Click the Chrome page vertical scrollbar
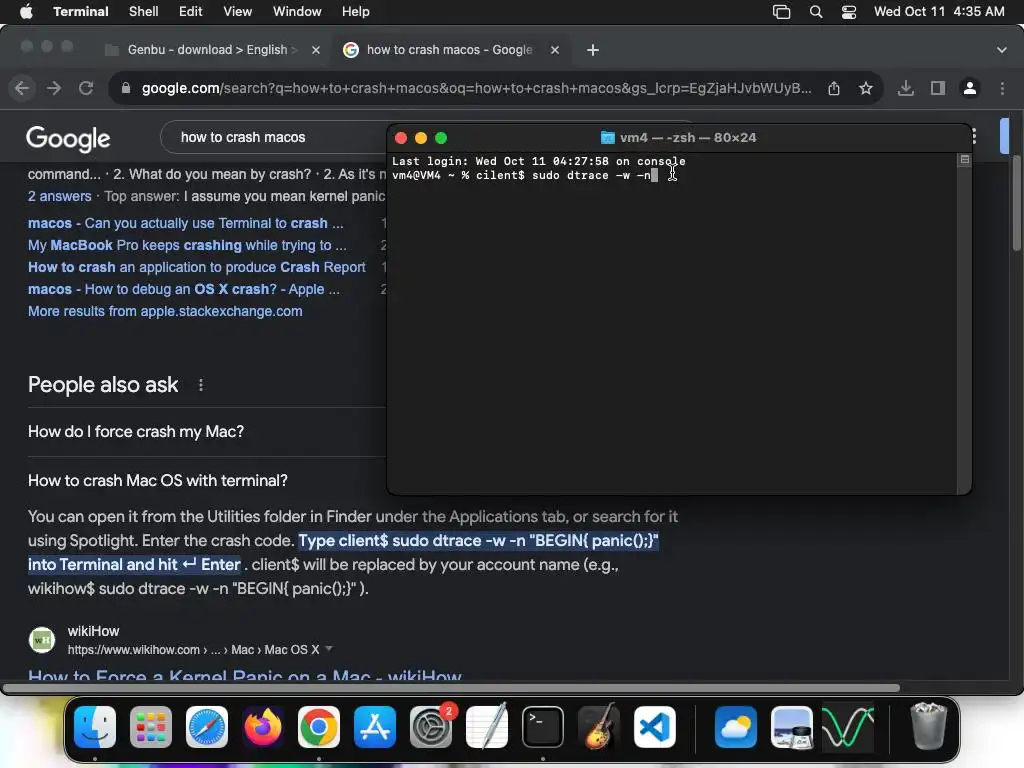1024x768 pixels. (1016, 204)
